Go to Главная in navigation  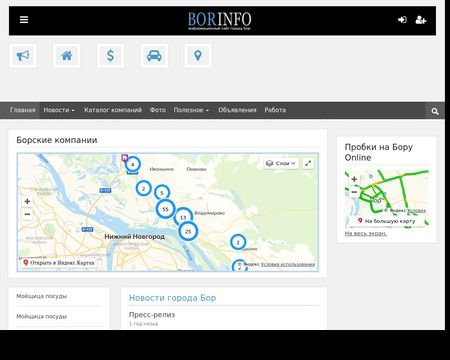(22, 110)
